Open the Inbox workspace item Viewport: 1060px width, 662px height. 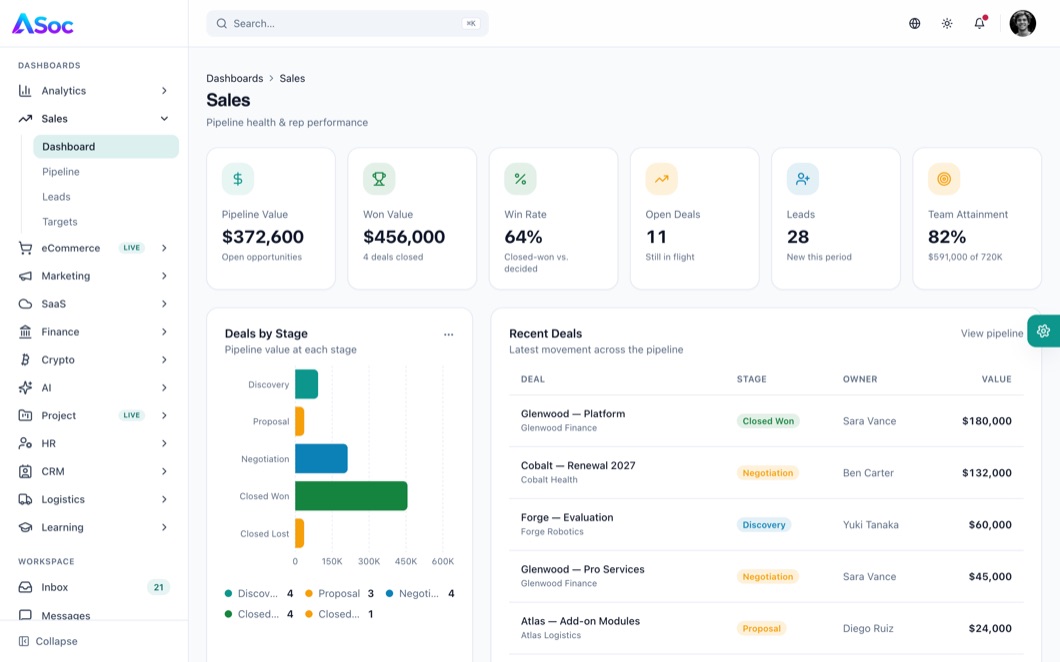(94, 587)
